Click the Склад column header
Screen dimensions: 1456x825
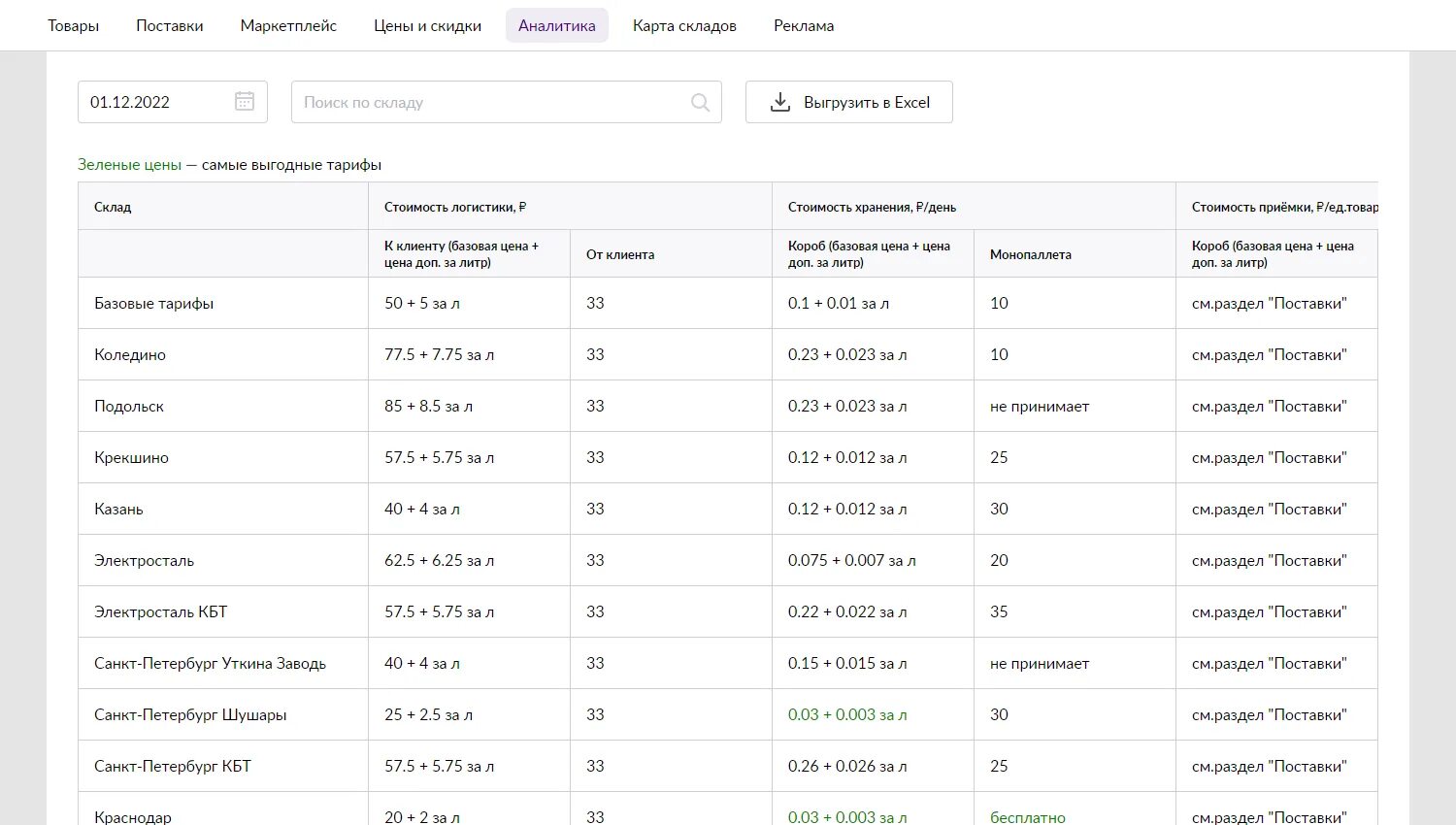coord(113,207)
